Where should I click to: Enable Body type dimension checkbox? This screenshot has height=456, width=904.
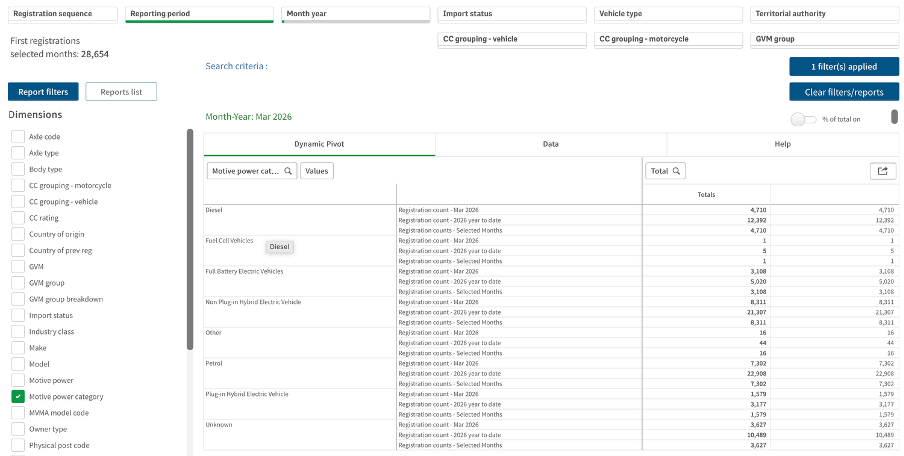pyautogui.click(x=18, y=169)
